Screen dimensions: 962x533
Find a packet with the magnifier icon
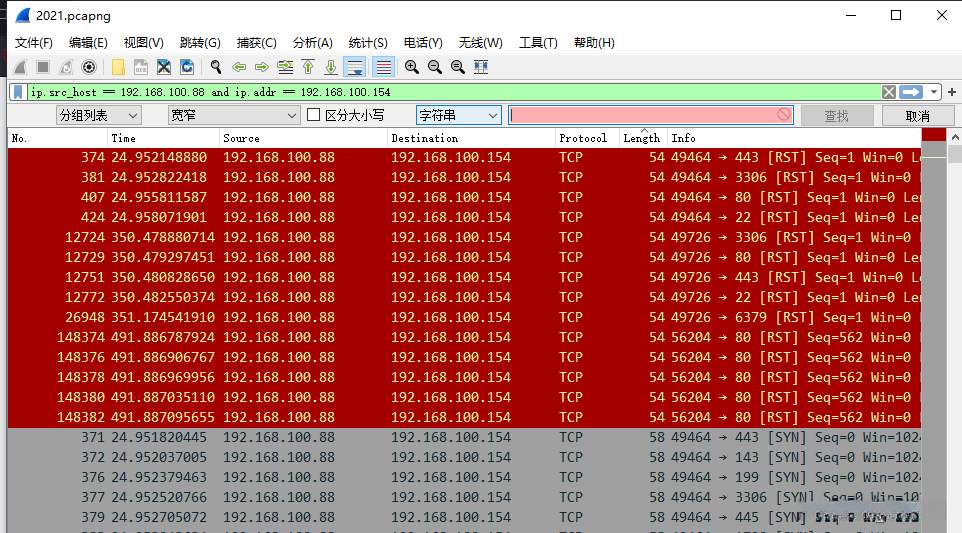pos(215,67)
